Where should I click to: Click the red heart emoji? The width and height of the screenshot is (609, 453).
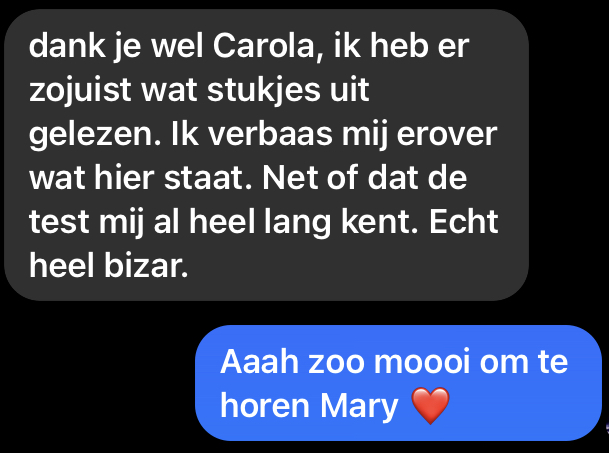click(430, 406)
